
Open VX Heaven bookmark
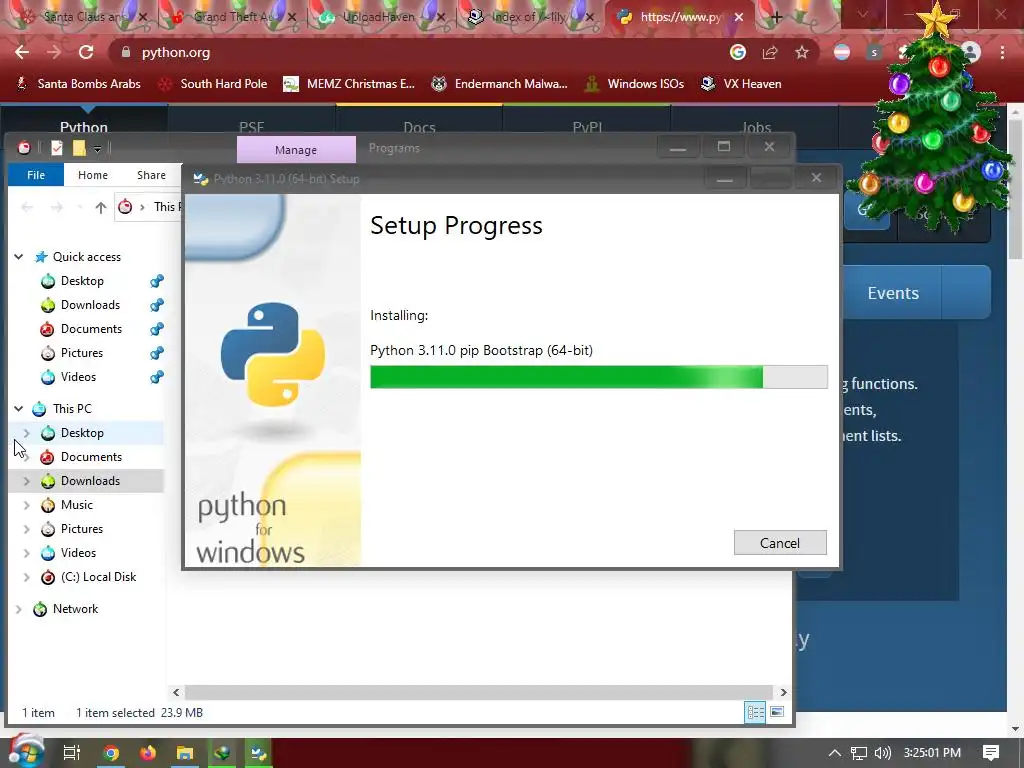point(741,84)
